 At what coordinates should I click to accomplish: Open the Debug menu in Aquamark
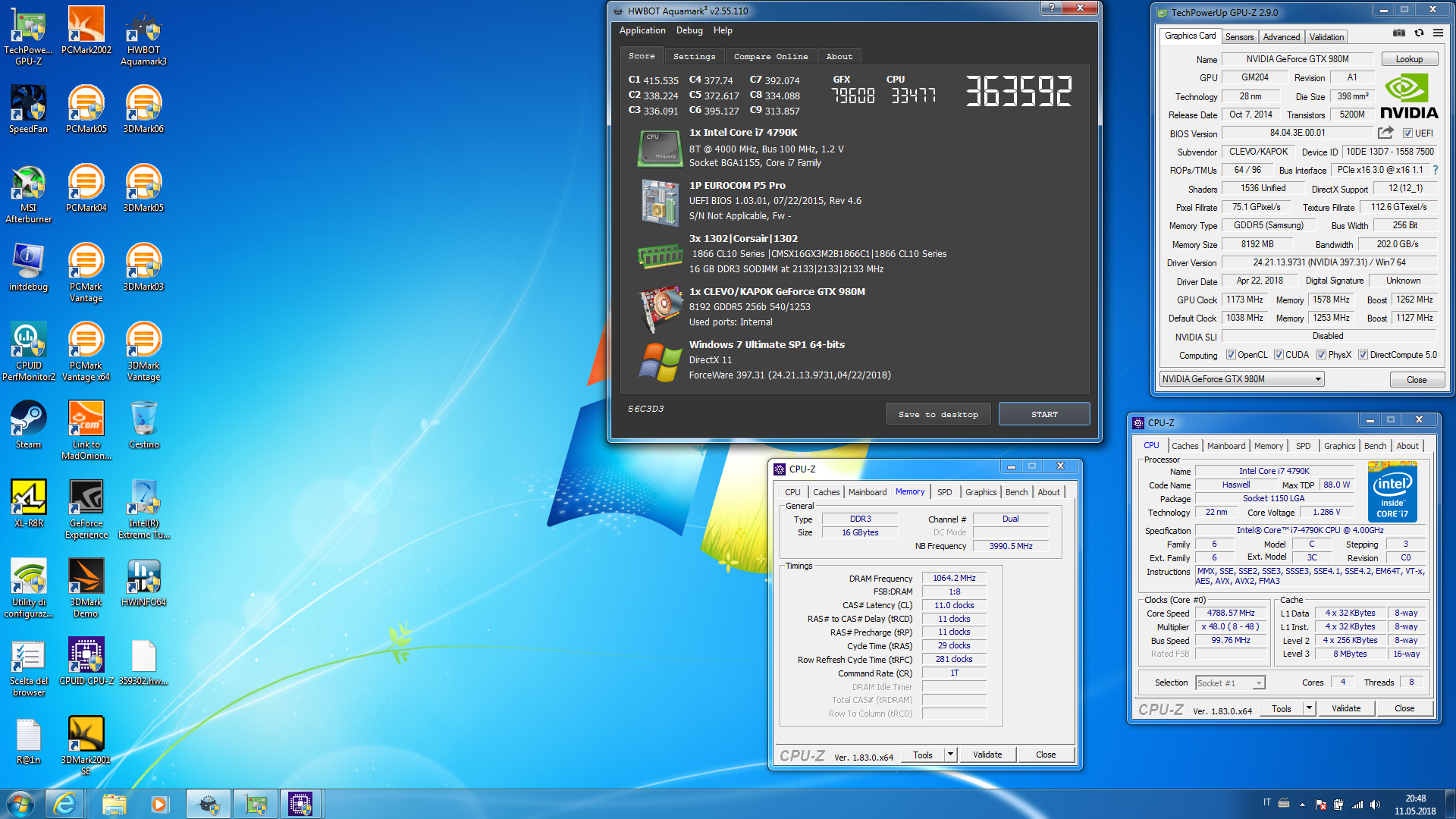point(689,30)
